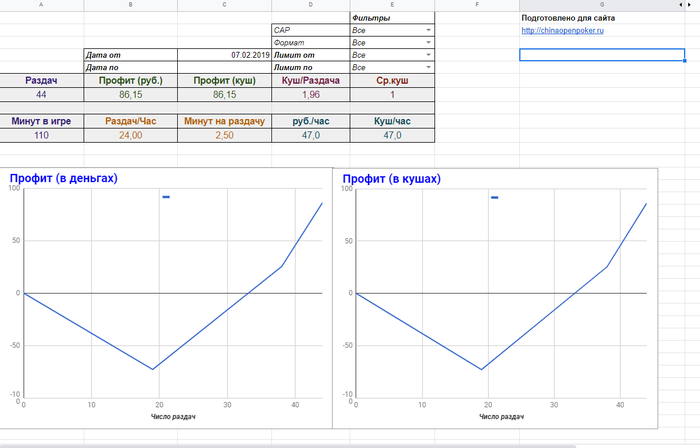Click the value 110 under Минут в игре
The width and height of the screenshot is (700, 448).
coord(42,135)
